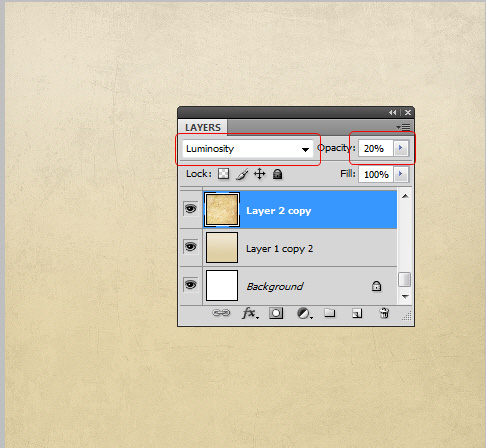Click the Opacity 20% value field
The height and width of the screenshot is (448, 486).
click(376, 148)
